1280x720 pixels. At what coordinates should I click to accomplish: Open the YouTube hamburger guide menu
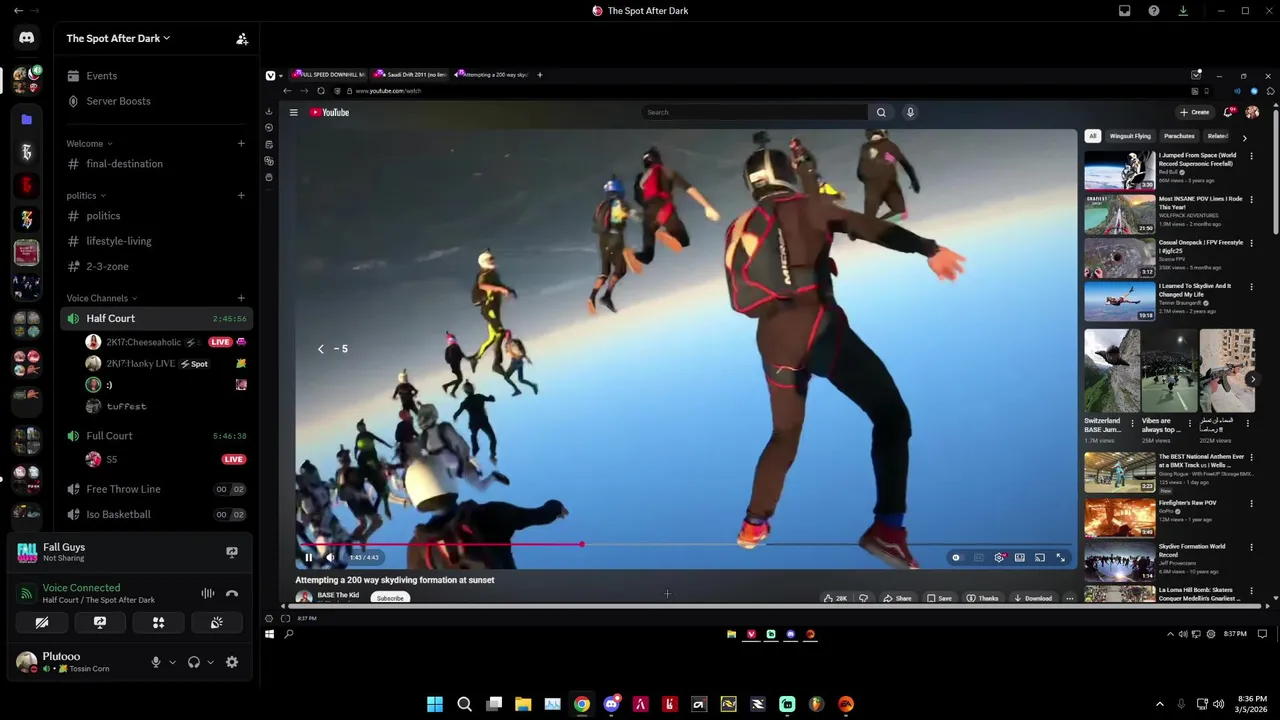294,113
